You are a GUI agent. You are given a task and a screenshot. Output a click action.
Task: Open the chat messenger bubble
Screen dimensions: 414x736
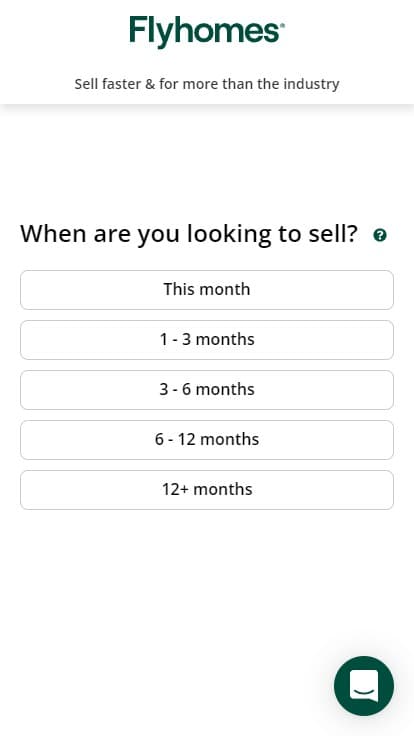(364, 686)
